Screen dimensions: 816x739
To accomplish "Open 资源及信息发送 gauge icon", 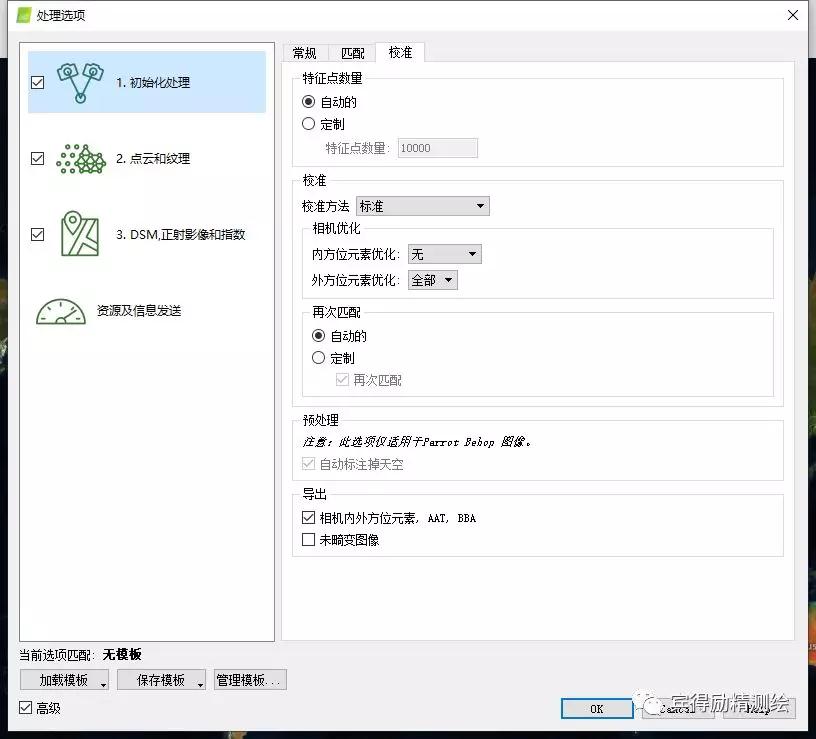I will click(x=60, y=311).
